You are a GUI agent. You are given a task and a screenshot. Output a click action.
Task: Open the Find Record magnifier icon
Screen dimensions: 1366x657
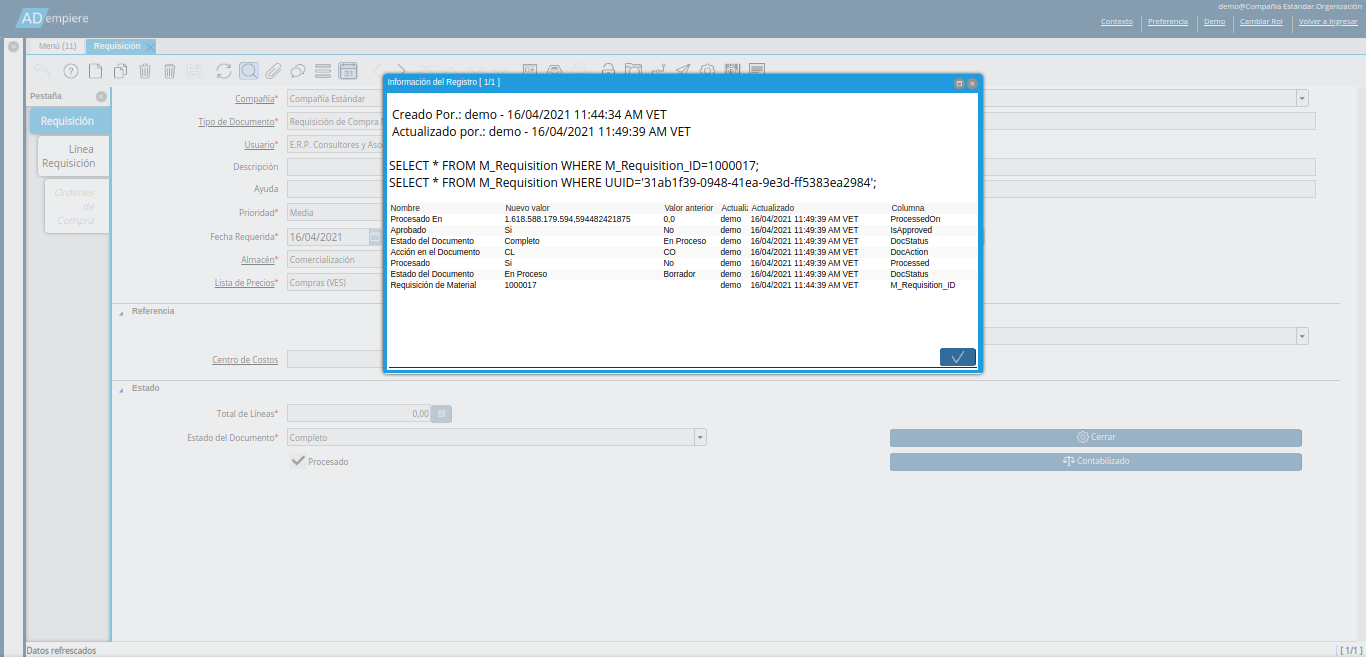(248, 71)
